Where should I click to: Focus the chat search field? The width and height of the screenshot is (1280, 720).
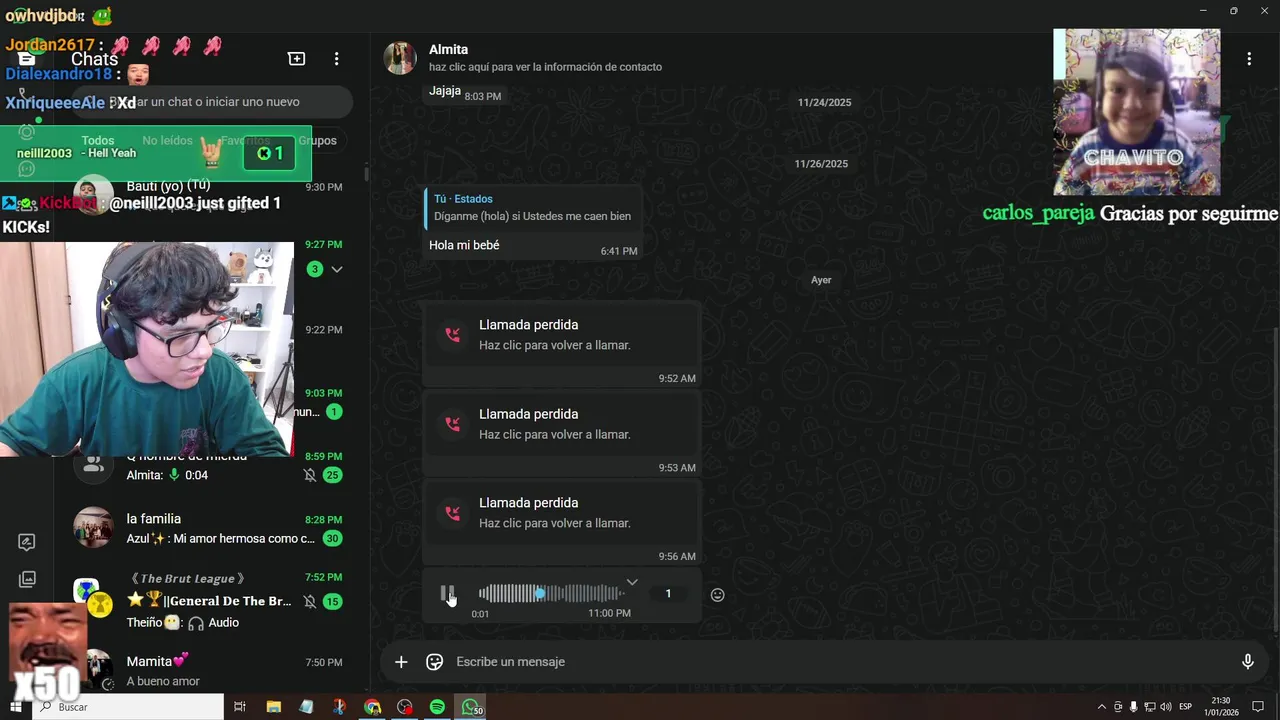(x=213, y=102)
